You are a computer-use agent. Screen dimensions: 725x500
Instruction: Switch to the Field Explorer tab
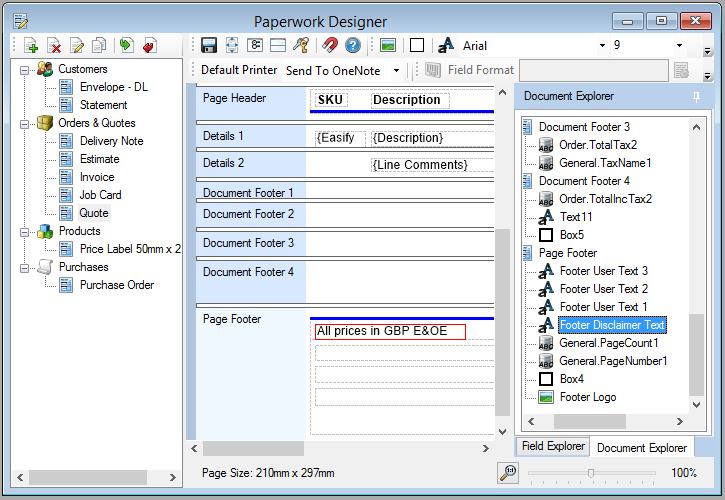(x=552, y=447)
